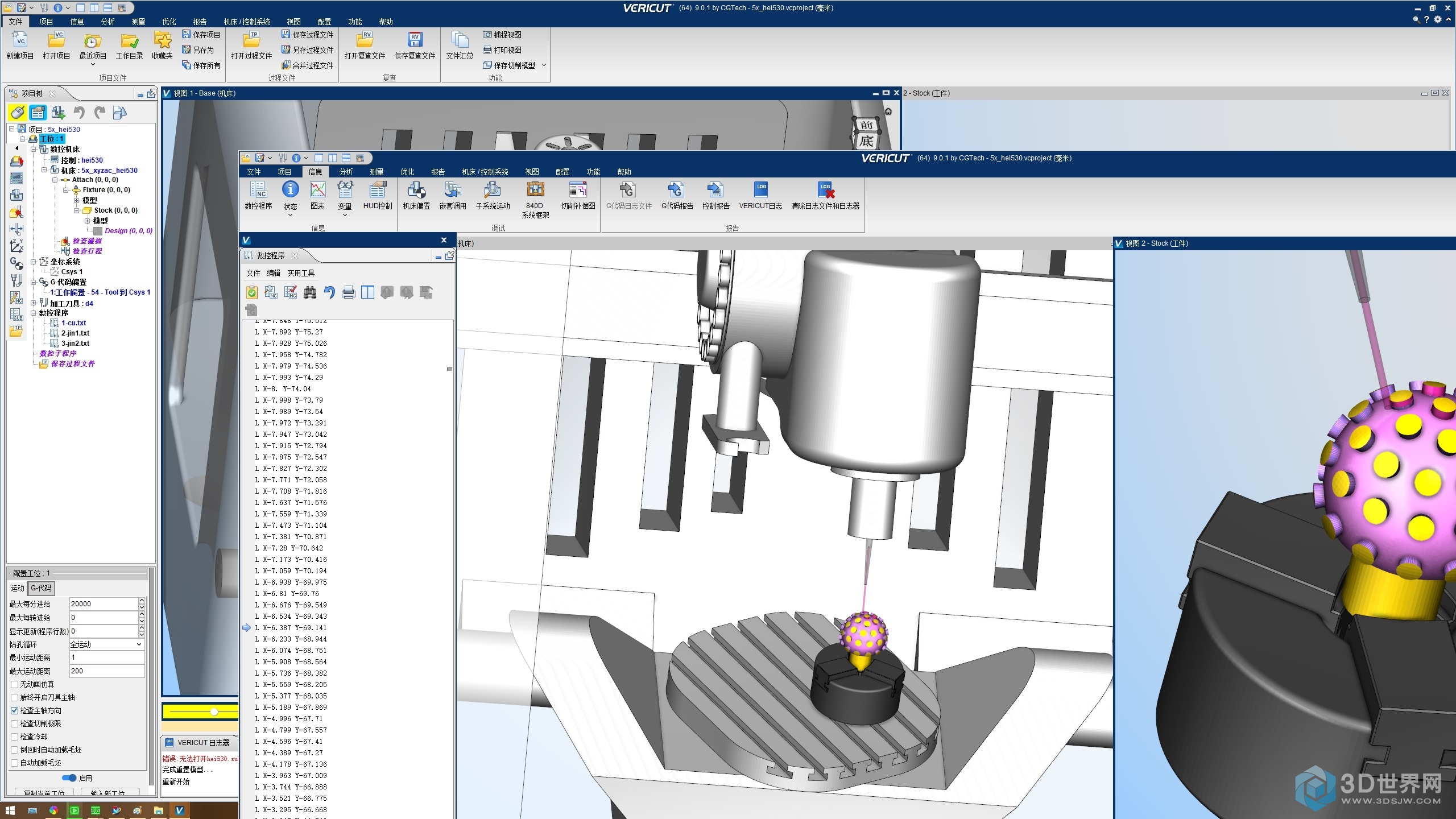Click coordinate system icon in project tree sidebar
The height and width of the screenshot is (819, 1456).
pyautogui.click(x=16, y=246)
